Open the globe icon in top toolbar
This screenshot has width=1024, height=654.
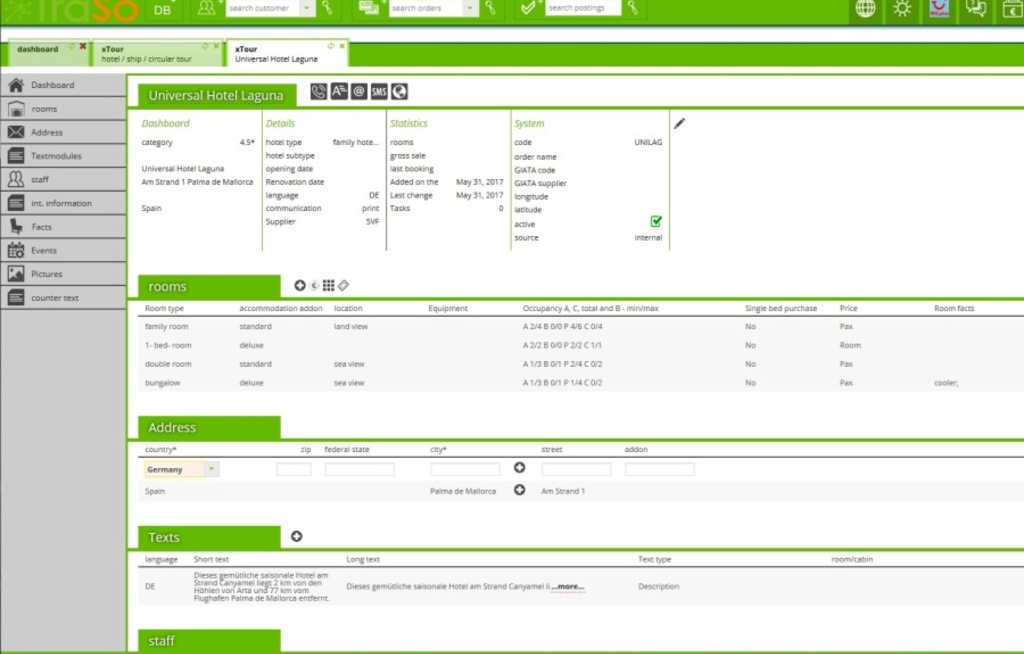(865, 8)
